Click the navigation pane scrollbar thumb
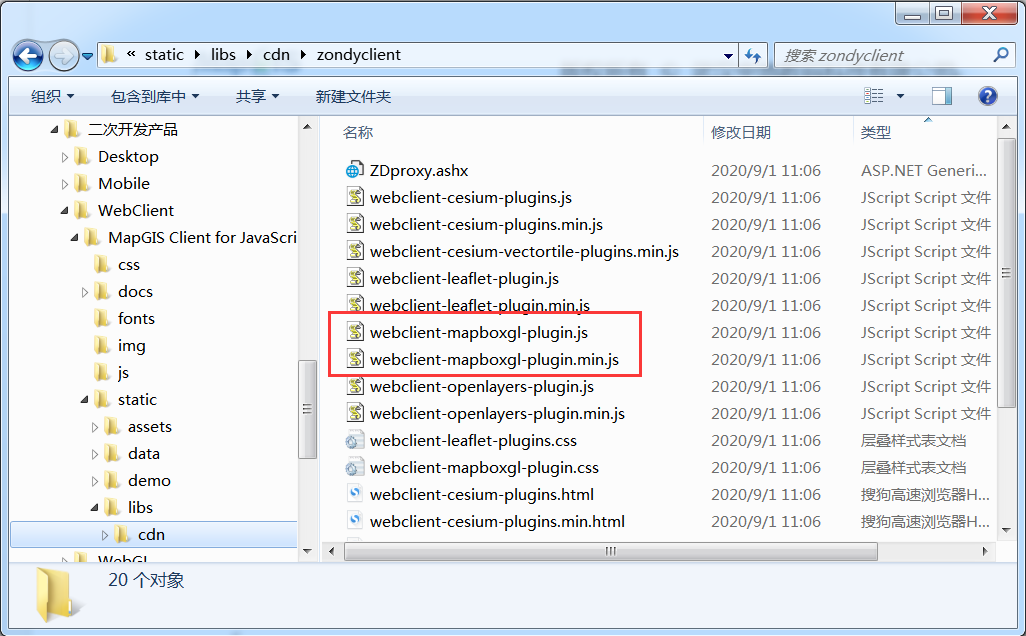The width and height of the screenshot is (1026, 636). click(307, 409)
